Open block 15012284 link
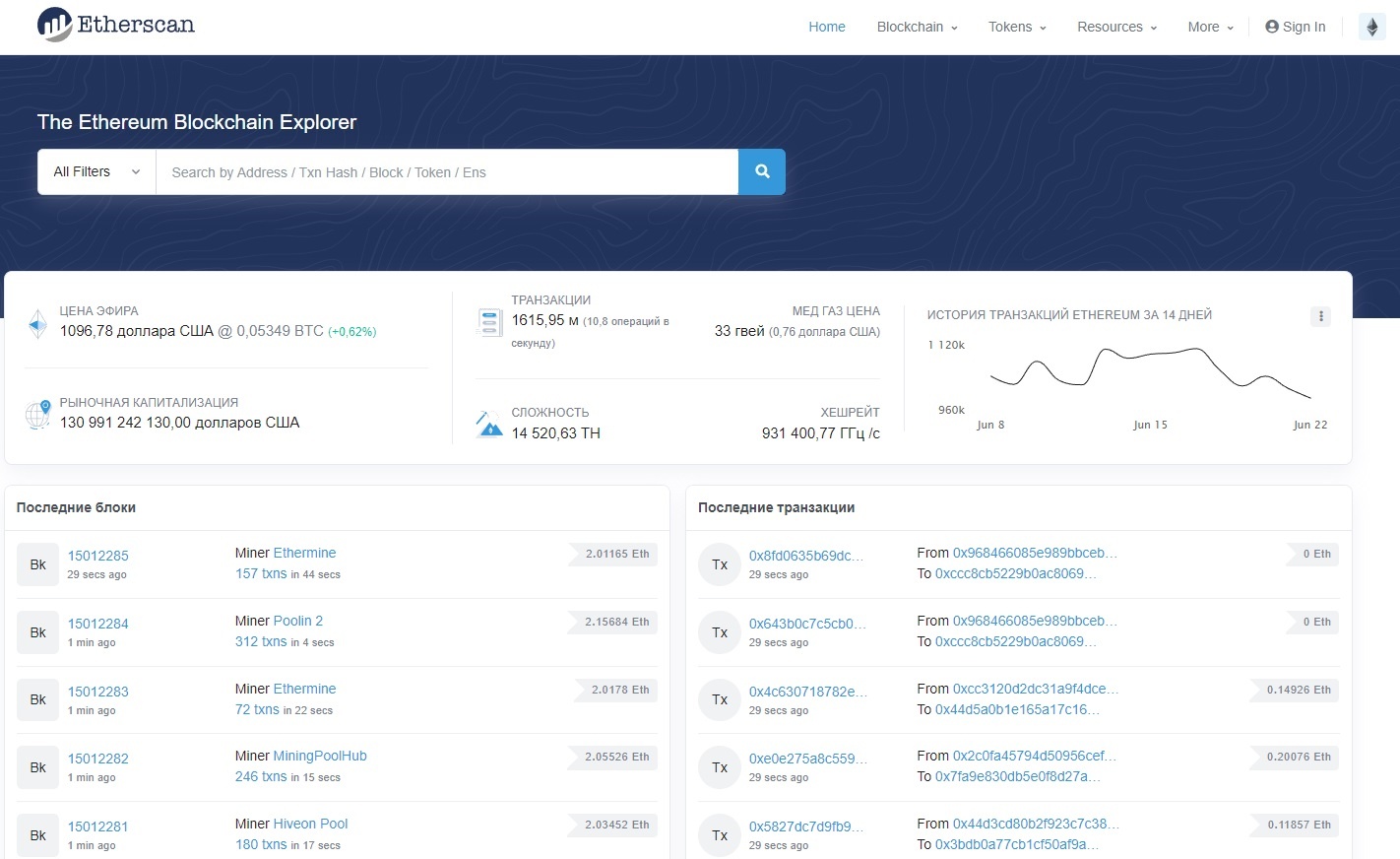Viewport: 1400px width, 859px height. click(98, 624)
